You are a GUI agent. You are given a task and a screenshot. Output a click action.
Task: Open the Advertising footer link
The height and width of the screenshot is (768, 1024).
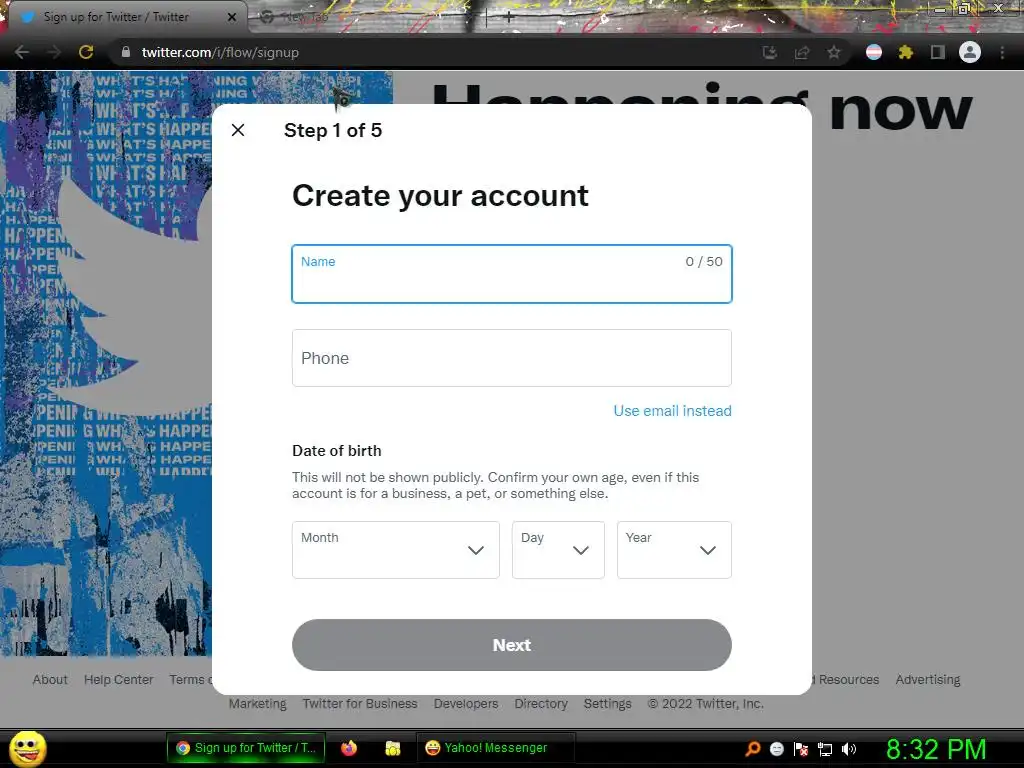click(928, 680)
